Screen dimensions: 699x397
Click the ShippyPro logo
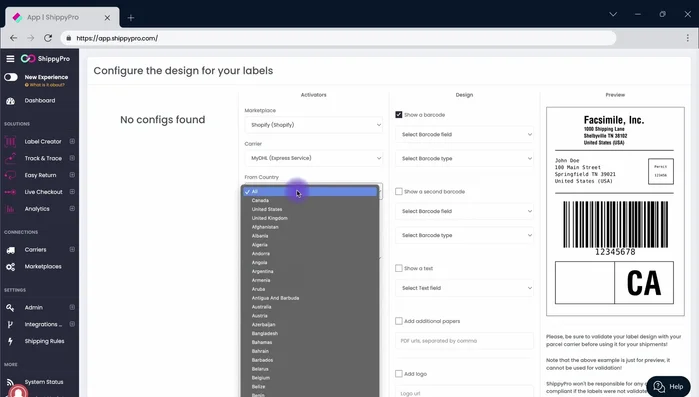point(45,59)
